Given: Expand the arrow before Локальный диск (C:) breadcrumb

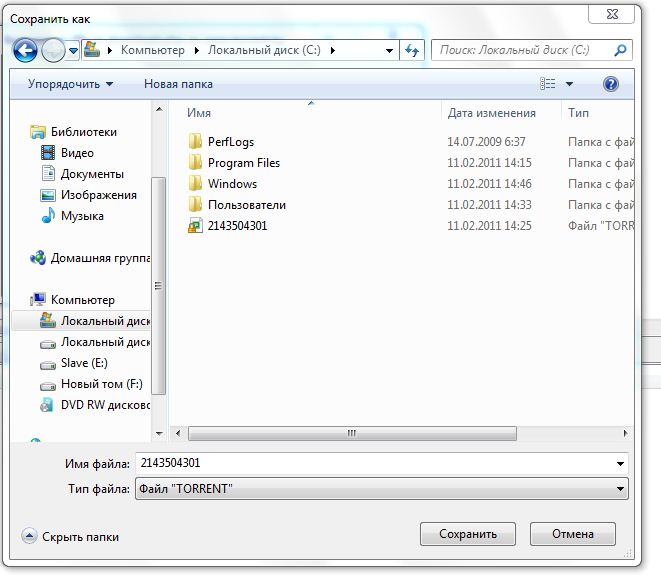Looking at the screenshot, I should (196, 51).
